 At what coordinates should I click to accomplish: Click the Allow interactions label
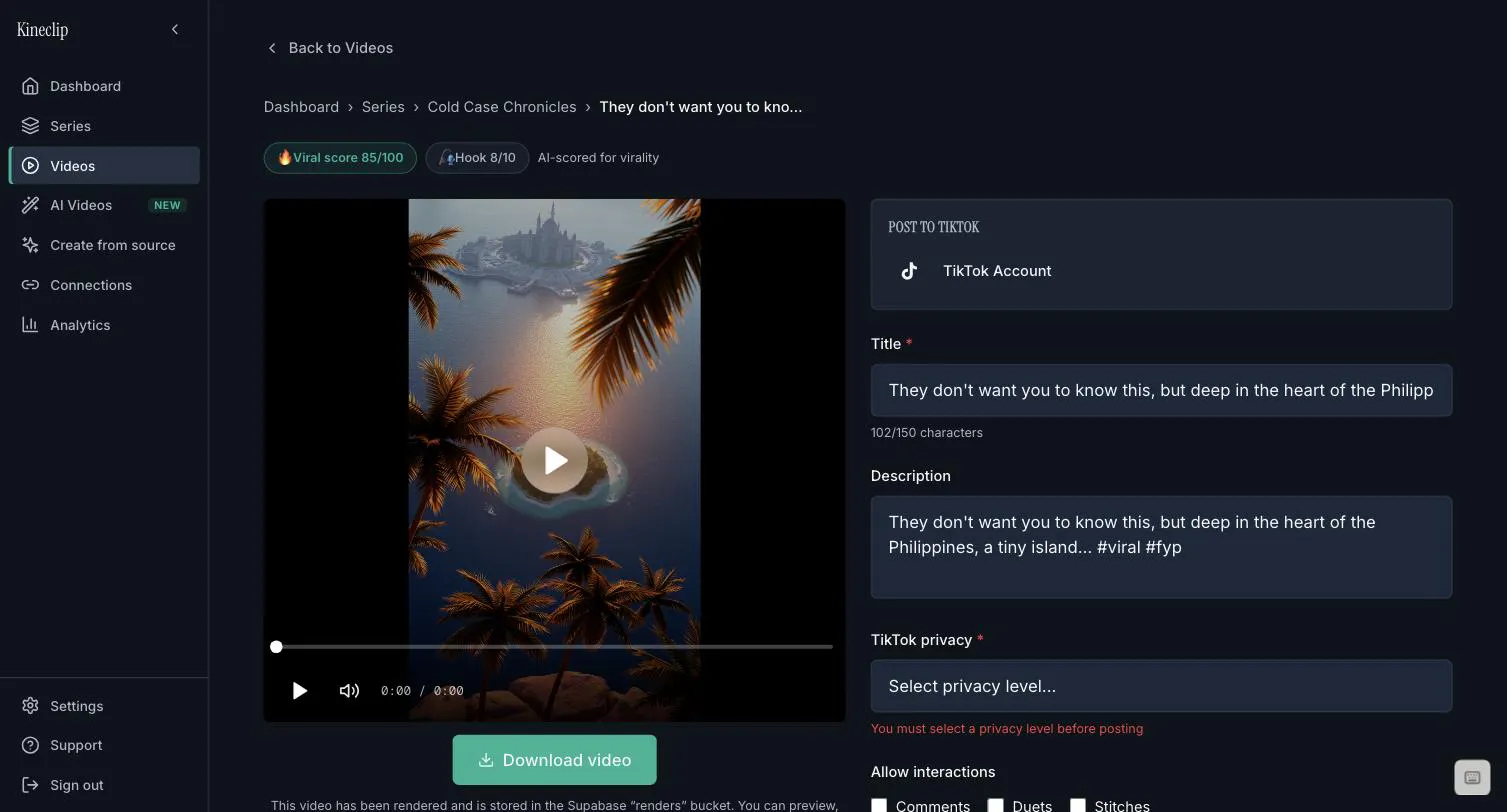click(933, 772)
